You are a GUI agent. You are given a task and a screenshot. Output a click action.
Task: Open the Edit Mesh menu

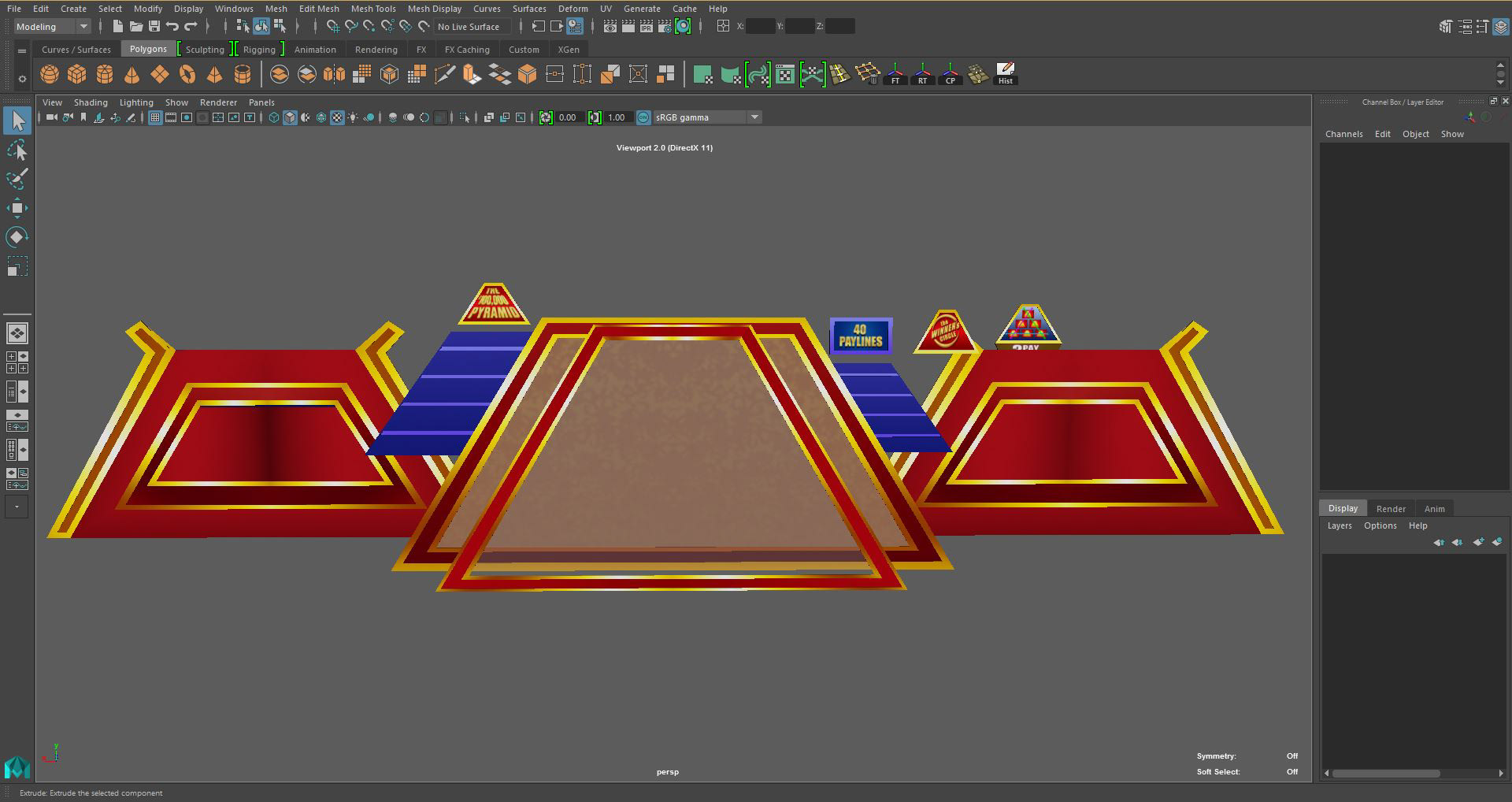[319, 9]
